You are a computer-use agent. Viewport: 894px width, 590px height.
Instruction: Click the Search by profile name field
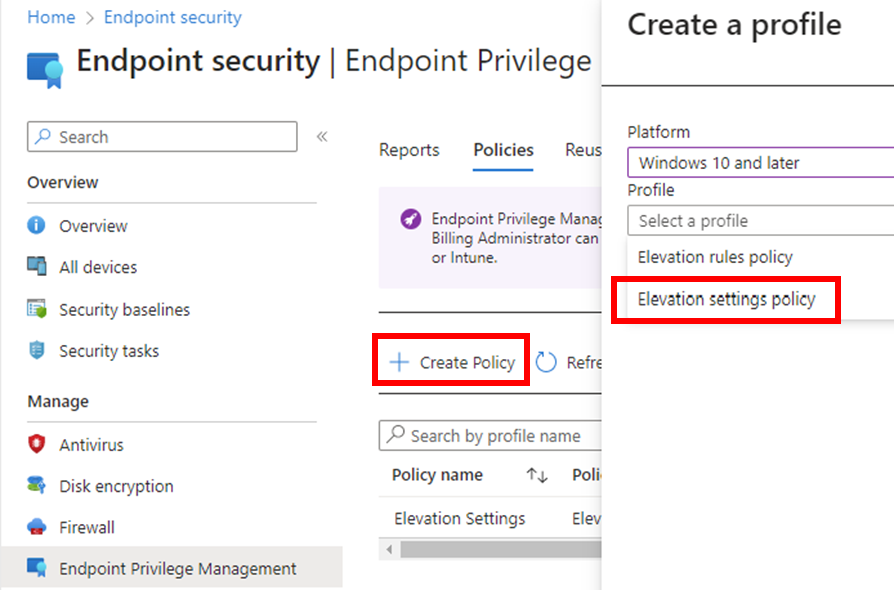[x=495, y=436]
